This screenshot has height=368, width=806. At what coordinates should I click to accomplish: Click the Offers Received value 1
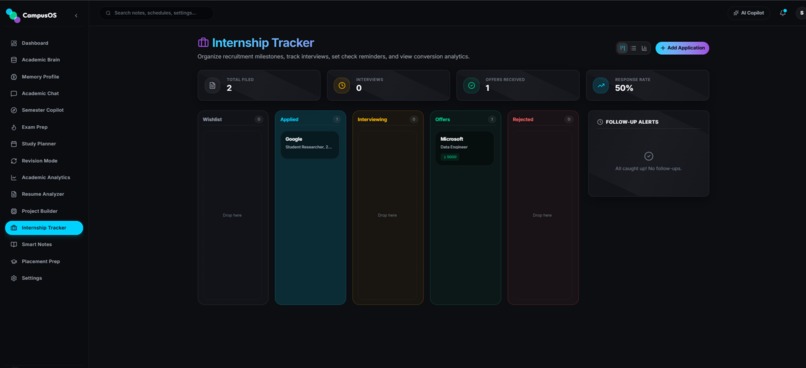coord(487,88)
